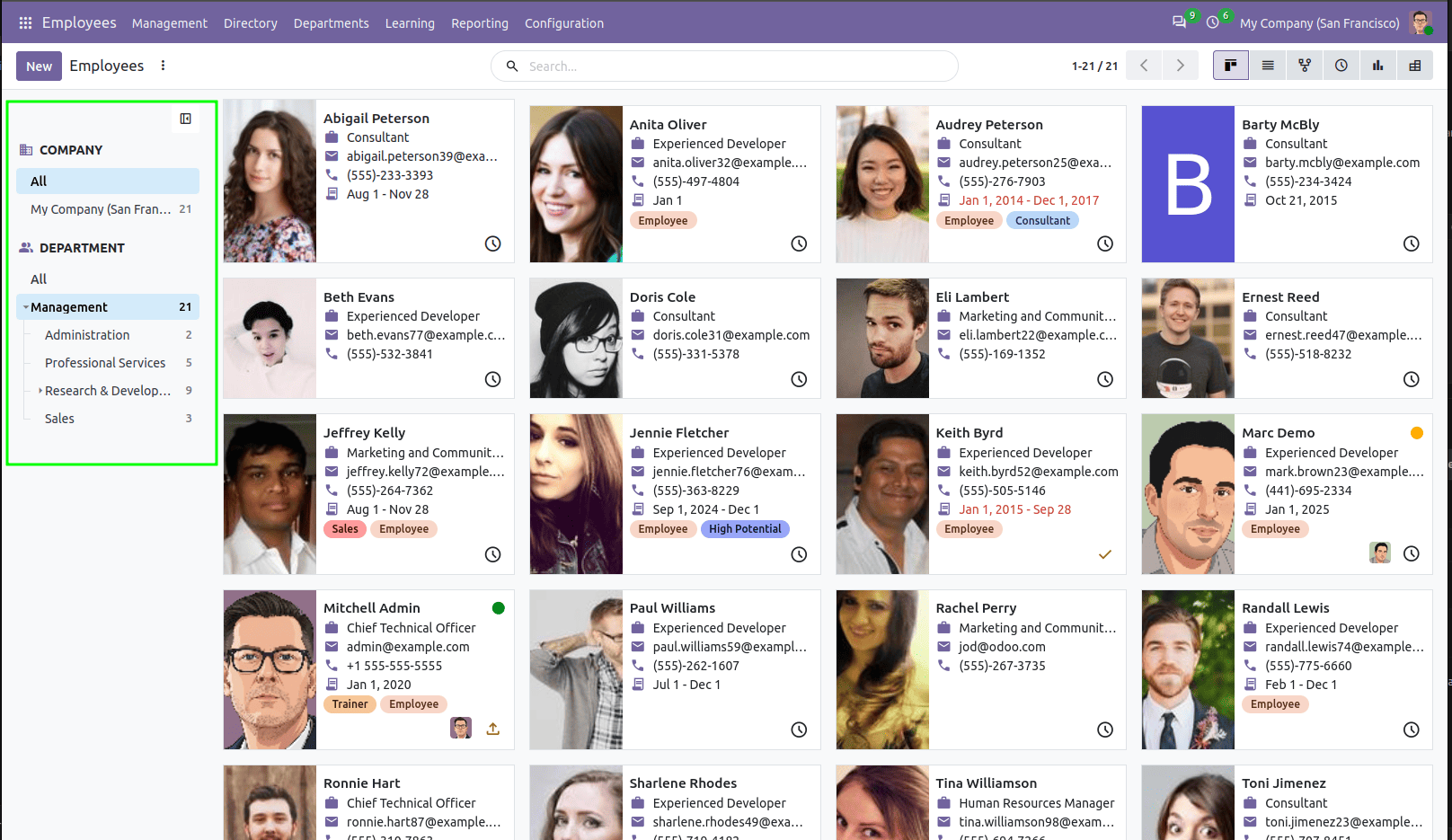Image resolution: width=1452 pixels, height=840 pixels.
Task: Collapse the Management department tree
Action: click(25, 307)
